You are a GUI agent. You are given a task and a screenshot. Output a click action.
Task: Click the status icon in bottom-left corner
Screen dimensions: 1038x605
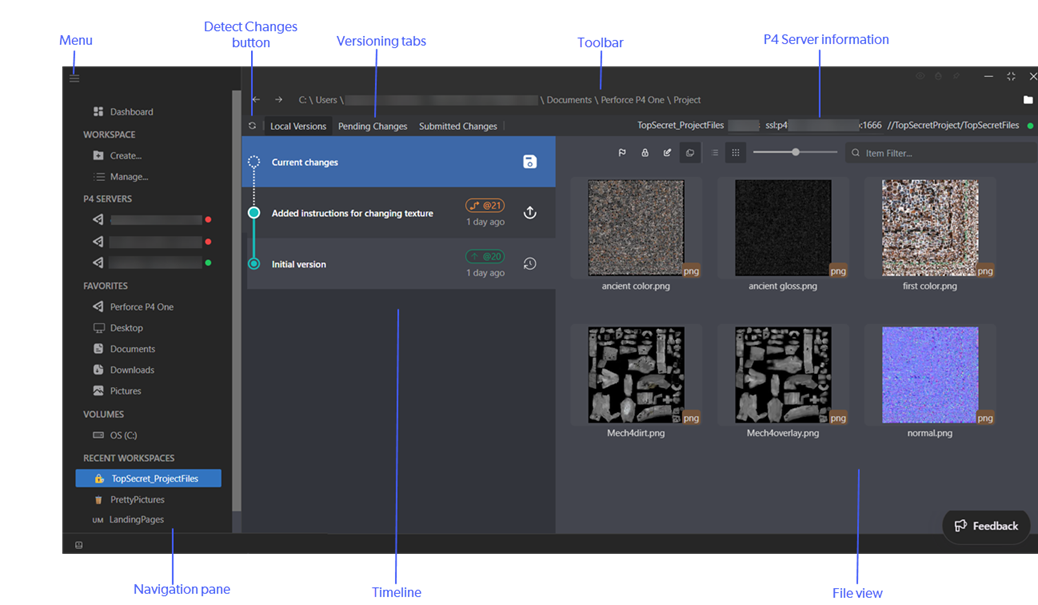tap(79, 545)
